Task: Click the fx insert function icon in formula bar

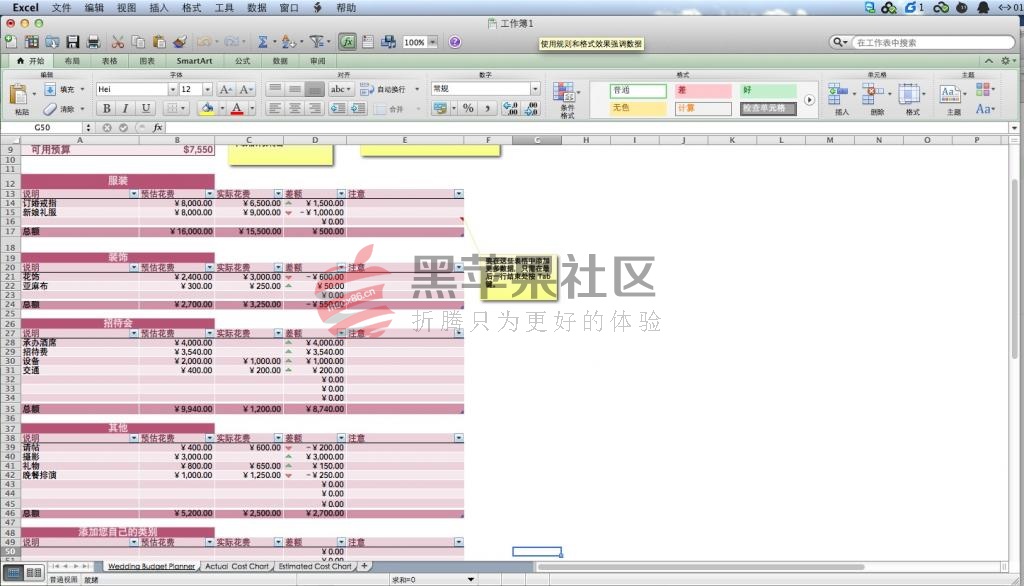Action: point(157,127)
